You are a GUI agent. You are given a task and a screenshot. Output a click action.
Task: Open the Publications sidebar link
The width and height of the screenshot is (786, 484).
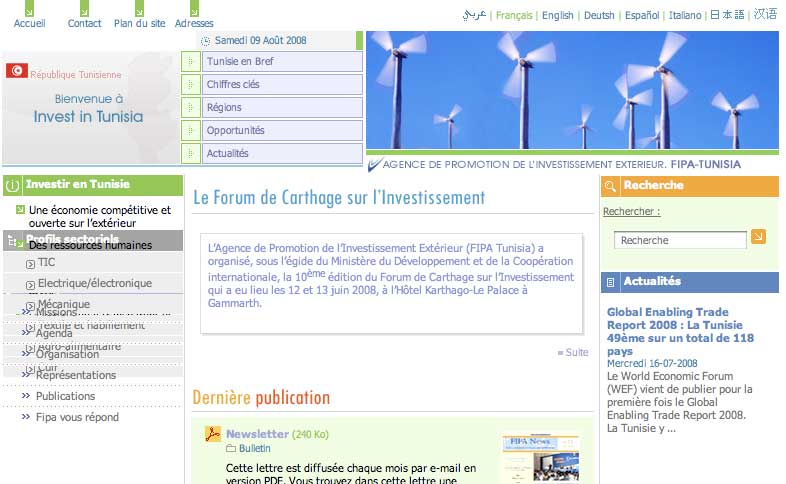[65, 396]
